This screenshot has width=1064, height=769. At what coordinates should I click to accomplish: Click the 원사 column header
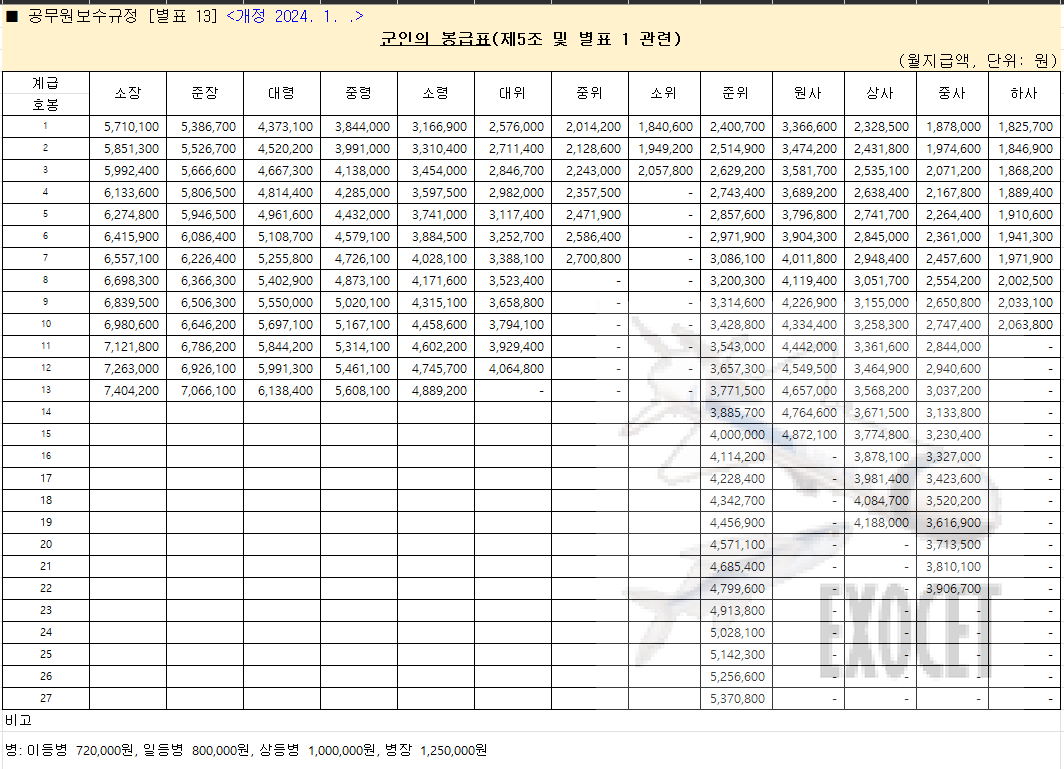click(x=808, y=93)
